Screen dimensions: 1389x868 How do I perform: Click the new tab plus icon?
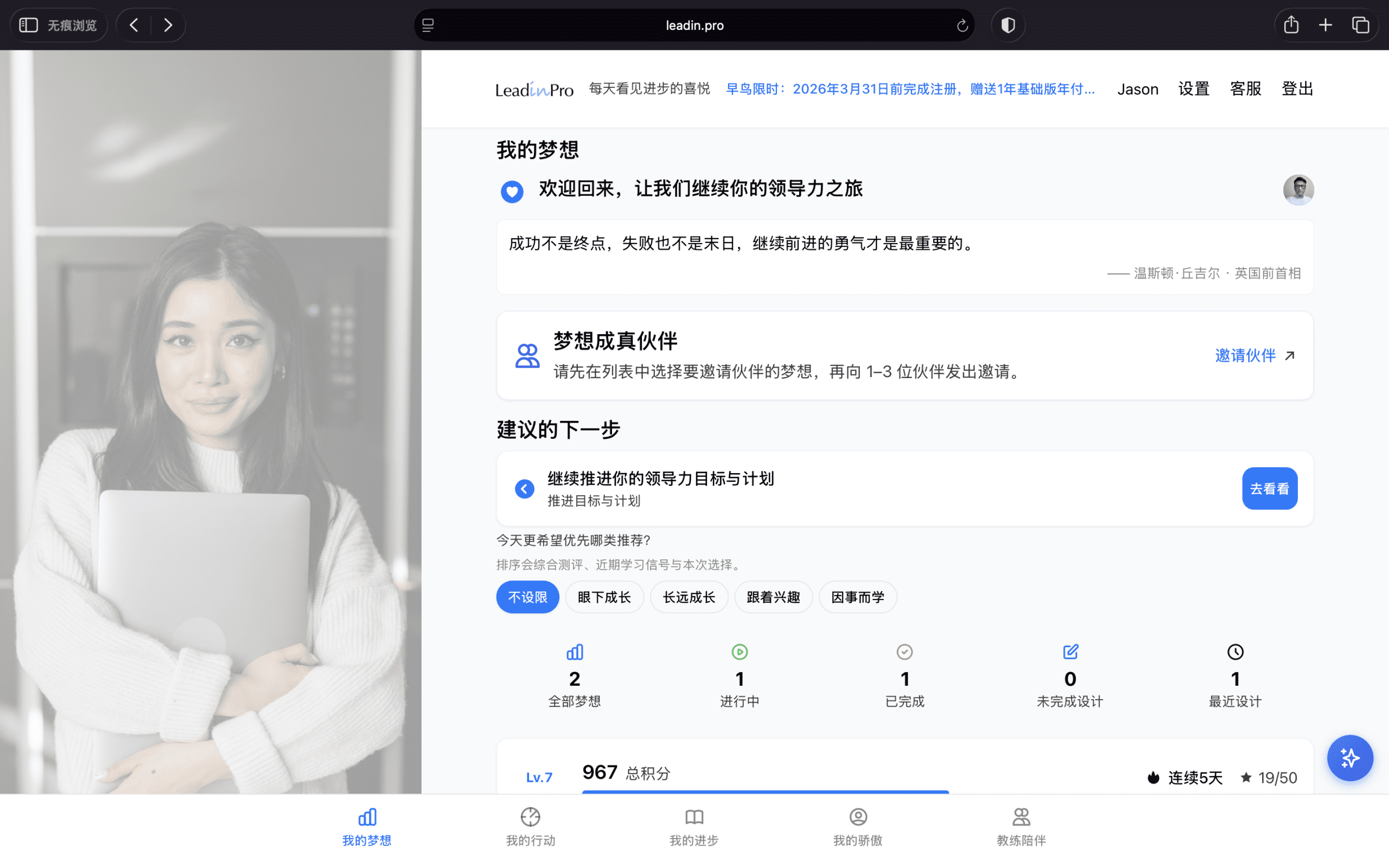coord(1326,25)
